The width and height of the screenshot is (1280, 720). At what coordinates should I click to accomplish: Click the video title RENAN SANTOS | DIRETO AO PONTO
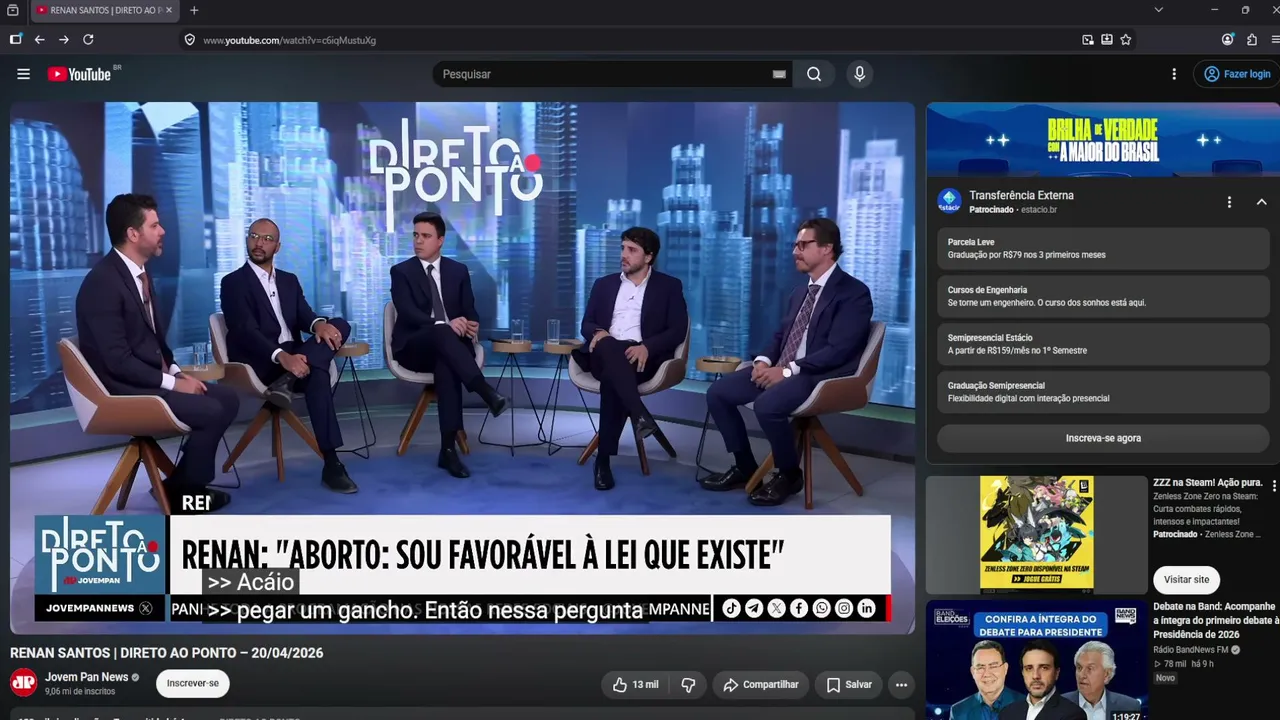click(x=167, y=653)
